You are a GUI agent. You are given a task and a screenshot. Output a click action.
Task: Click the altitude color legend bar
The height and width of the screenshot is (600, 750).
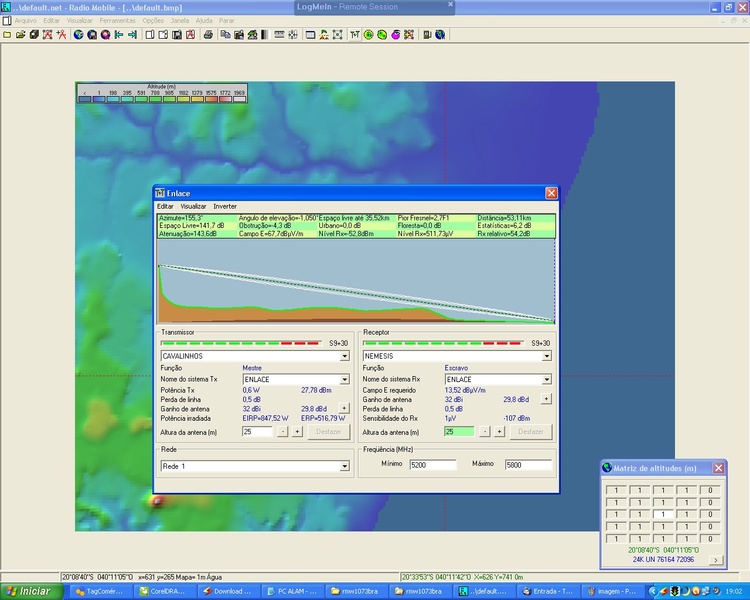pos(162,98)
